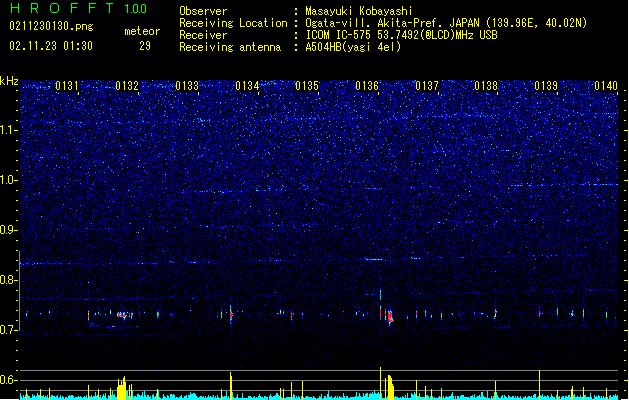Image resolution: width=629 pixels, height=400 pixels.
Task: Click the observer name Masayuki Kobayashi
Action: pos(359,11)
